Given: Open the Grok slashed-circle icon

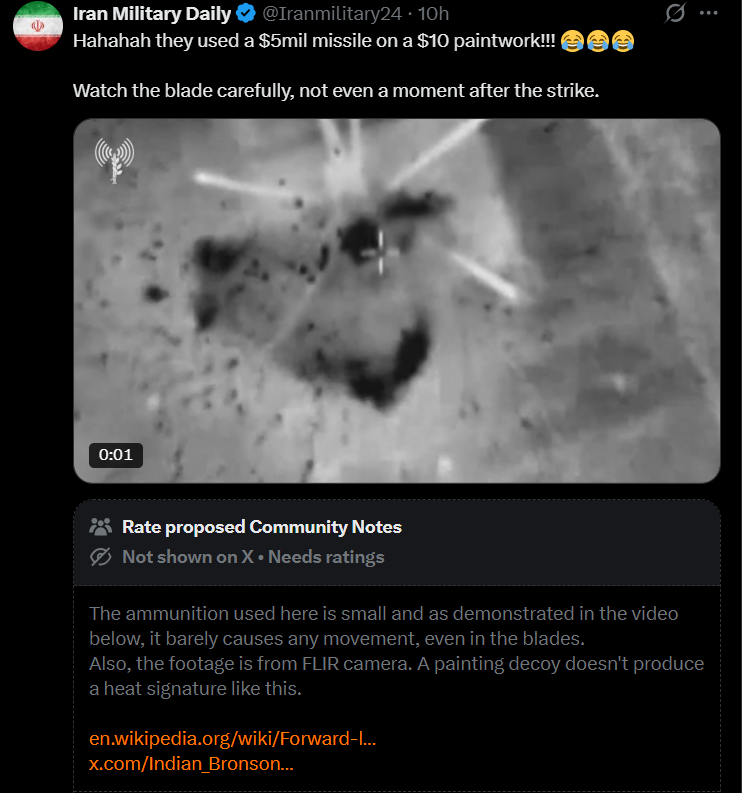Looking at the screenshot, I should (675, 13).
